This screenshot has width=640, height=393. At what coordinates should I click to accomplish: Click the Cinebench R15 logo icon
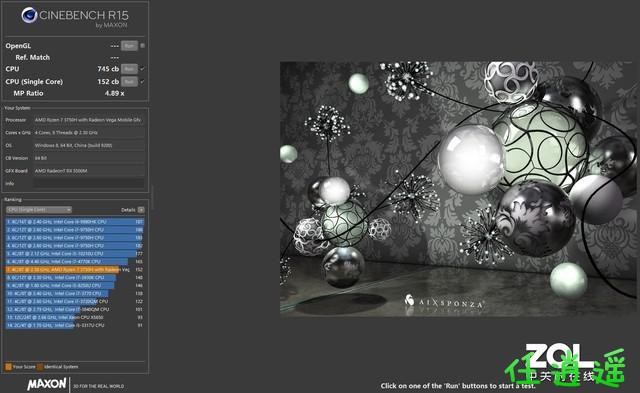tap(29, 15)
